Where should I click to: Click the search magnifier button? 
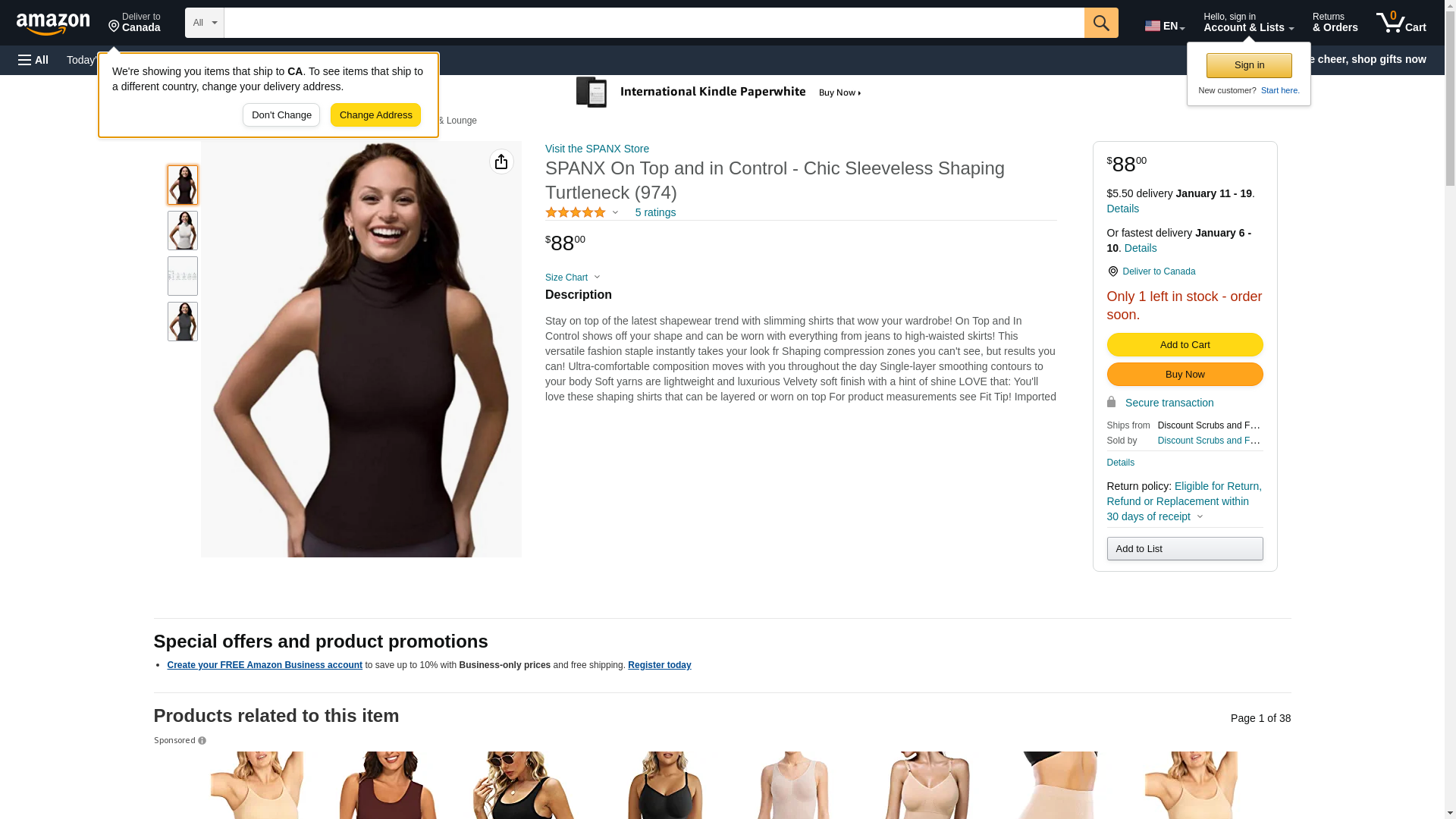(x=1101, y=23)
